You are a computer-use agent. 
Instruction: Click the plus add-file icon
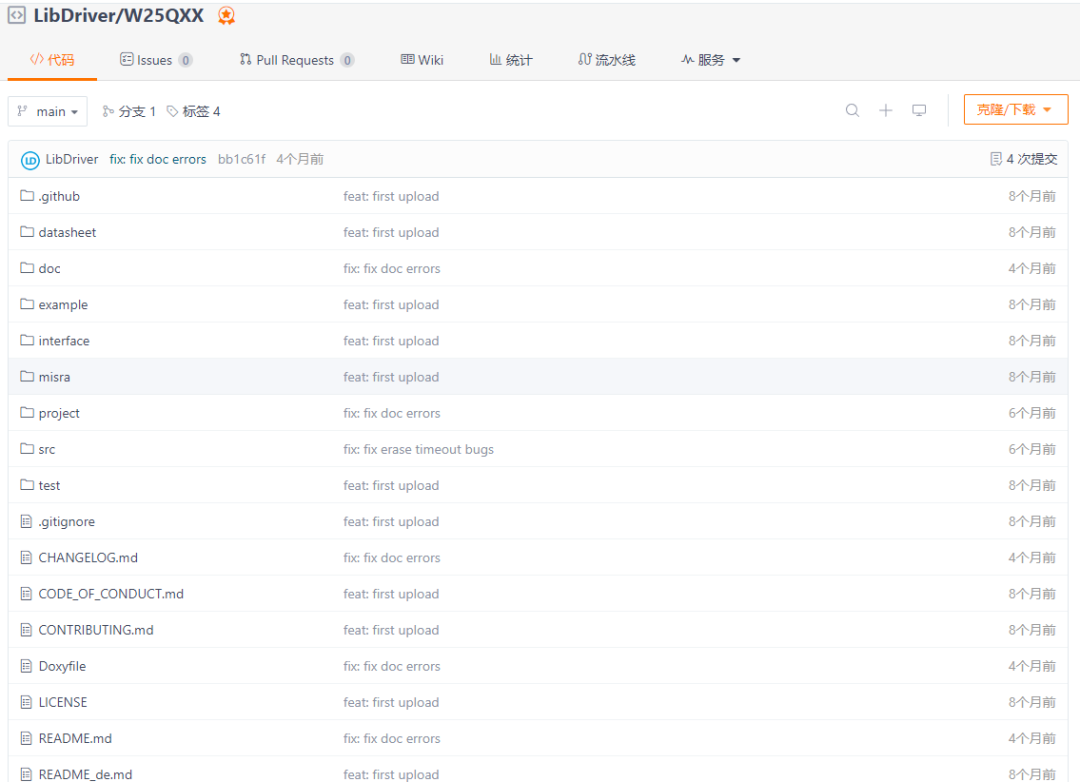[886, 110]
